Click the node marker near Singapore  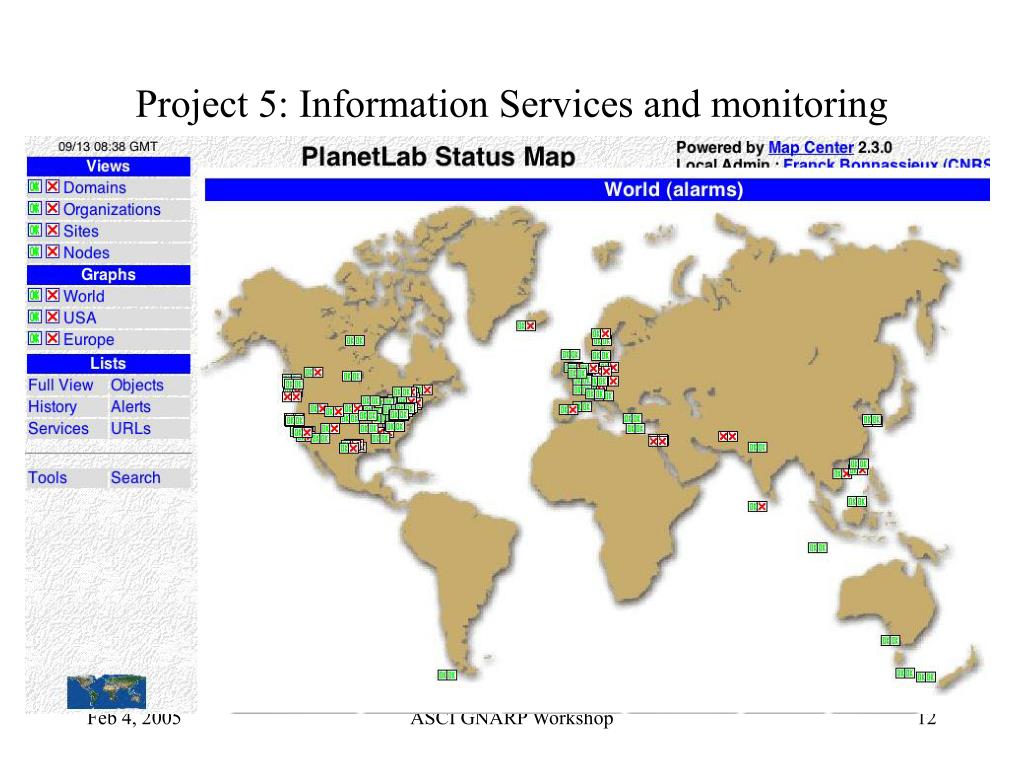coord(818,547)
